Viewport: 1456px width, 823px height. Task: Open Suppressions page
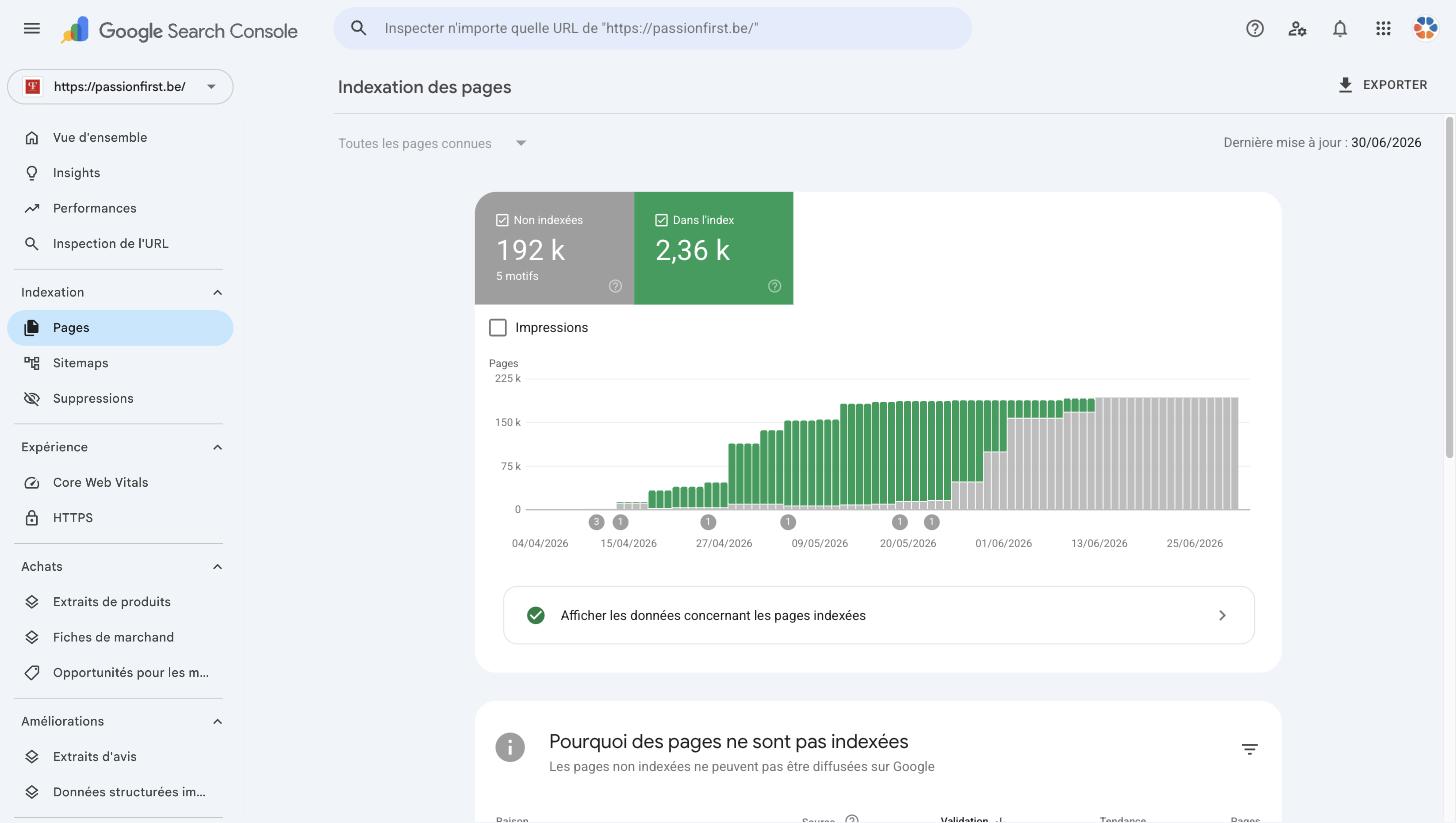(x=120, y=399)
